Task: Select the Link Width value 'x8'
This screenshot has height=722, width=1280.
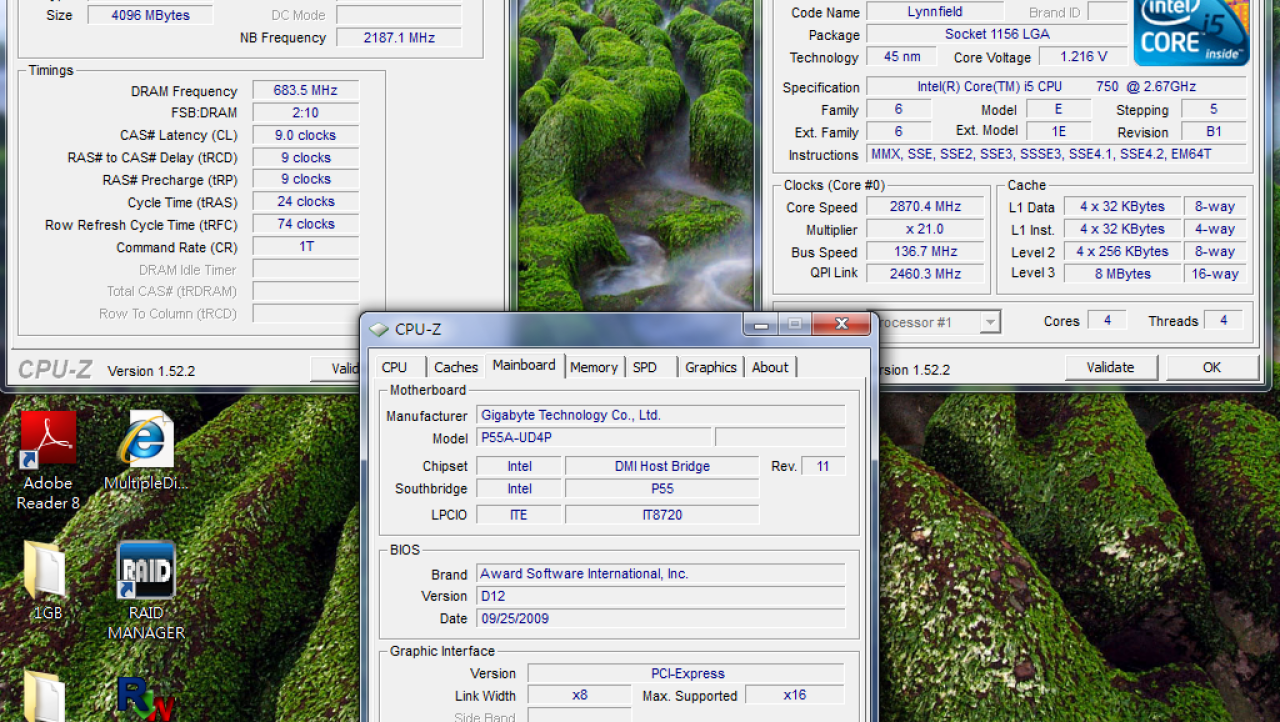Action: pos(580,695)
